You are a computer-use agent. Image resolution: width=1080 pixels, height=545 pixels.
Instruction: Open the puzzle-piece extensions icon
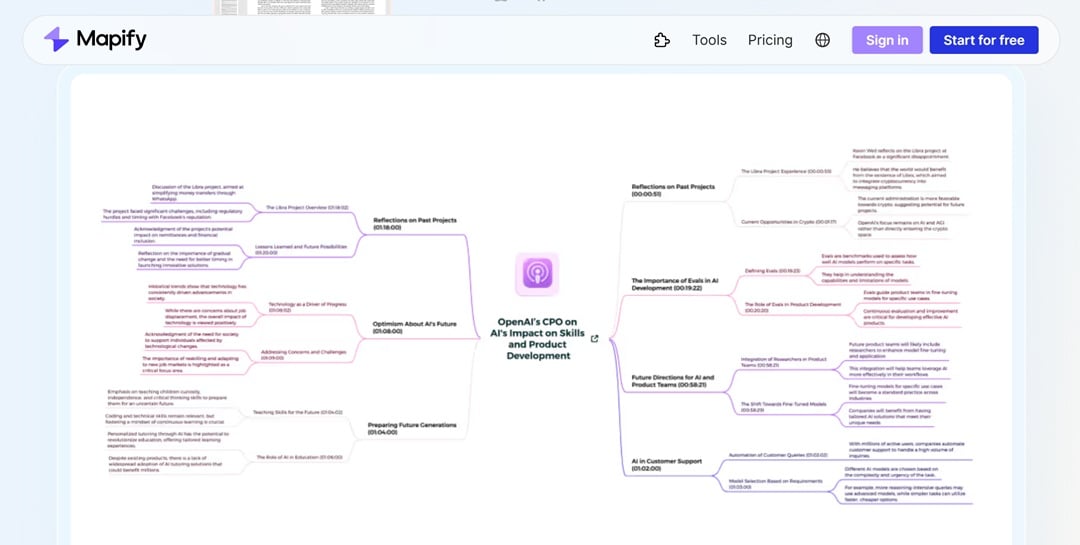point(662,40)
